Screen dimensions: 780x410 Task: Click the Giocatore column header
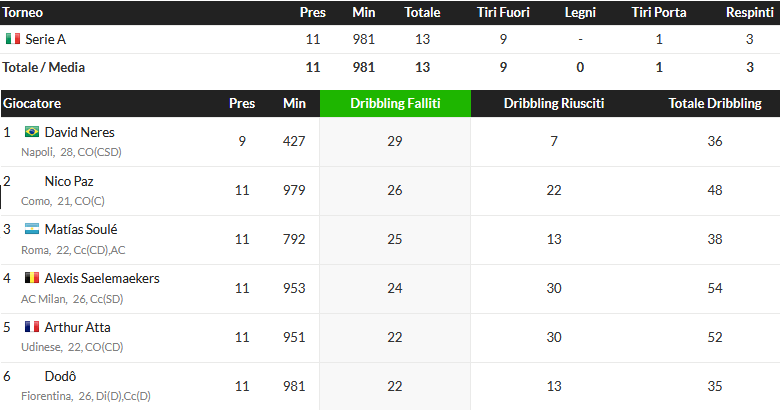(x=32, y=103)
